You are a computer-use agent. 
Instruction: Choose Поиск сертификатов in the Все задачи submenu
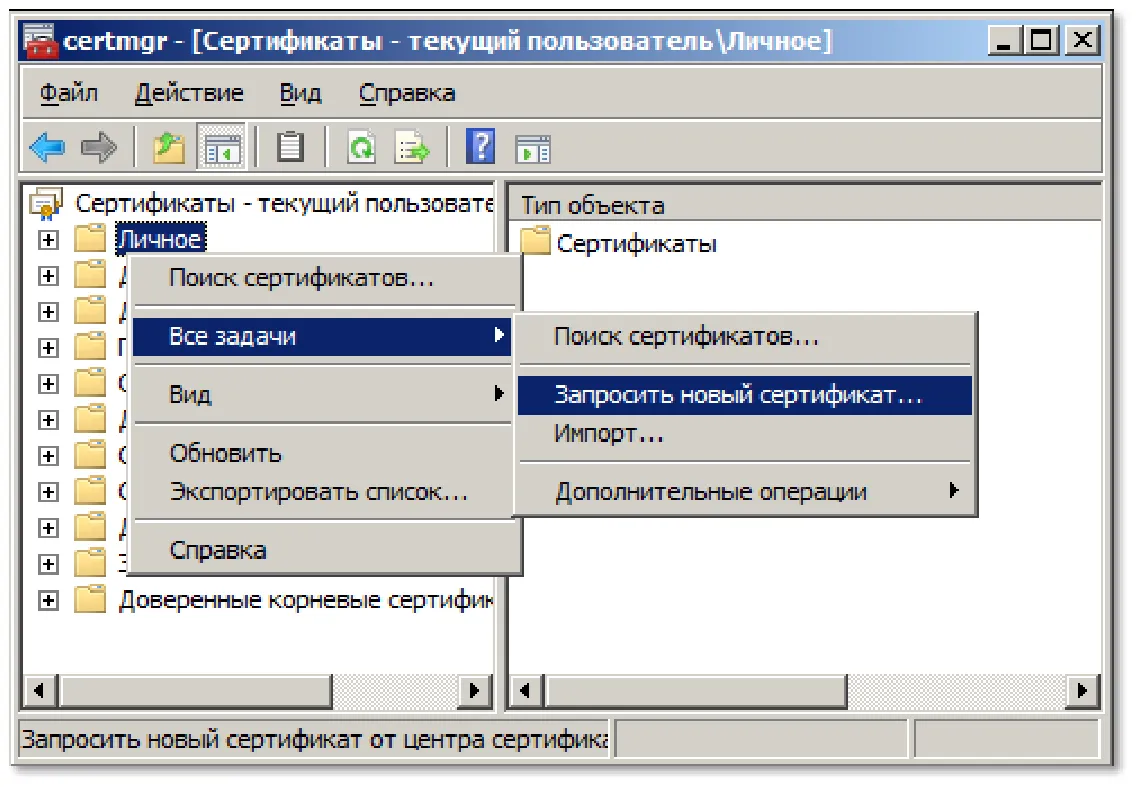[745, 336]
